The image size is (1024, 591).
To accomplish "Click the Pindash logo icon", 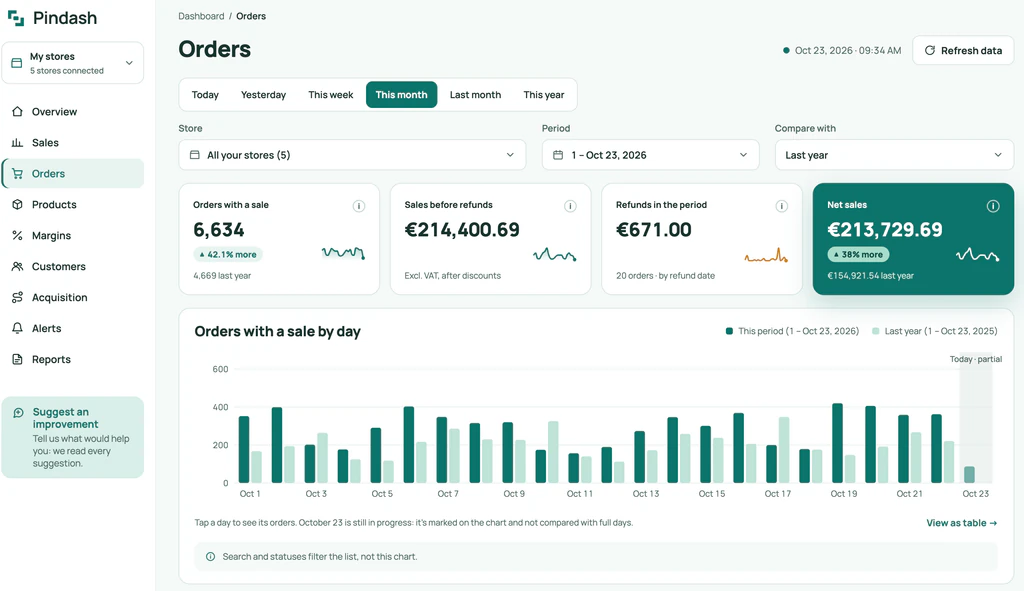I will (16, 18).
